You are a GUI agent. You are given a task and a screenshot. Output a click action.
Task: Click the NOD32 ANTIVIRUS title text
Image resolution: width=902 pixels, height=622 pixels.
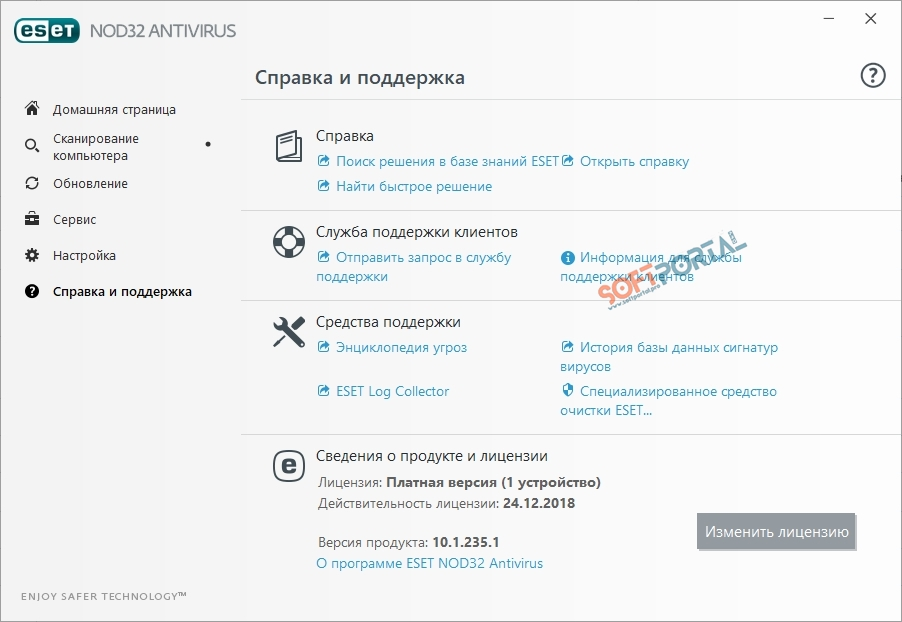(163, 30)
